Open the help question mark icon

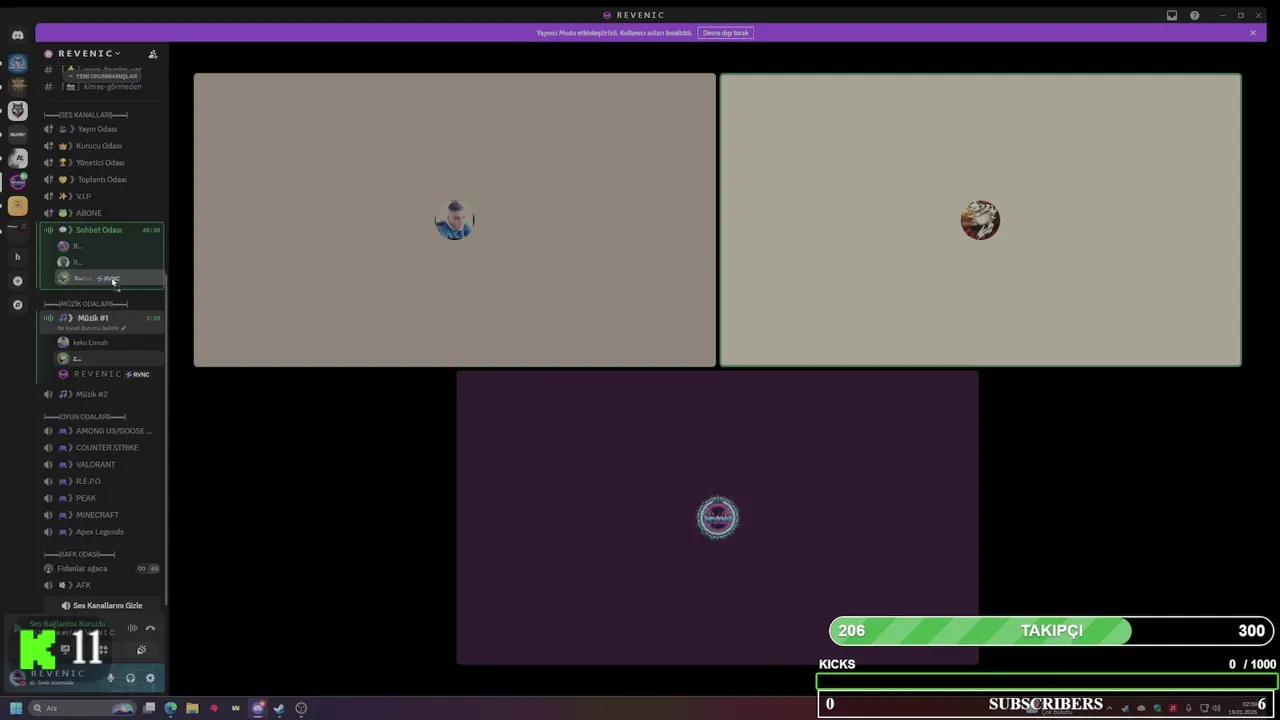(1194, 15)
